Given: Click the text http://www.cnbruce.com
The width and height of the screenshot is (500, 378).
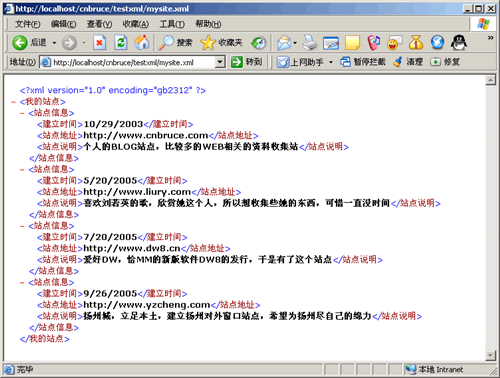Looking at the screenshot, I should (x=146, y=135).
